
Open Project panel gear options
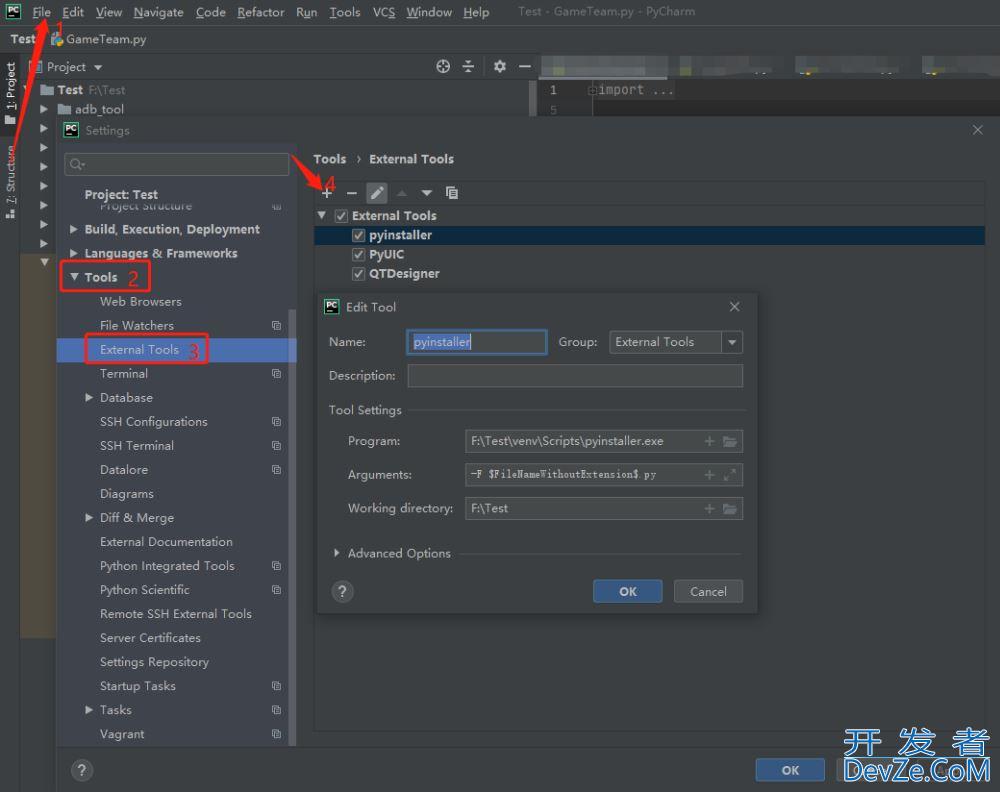click(x=500, y=66)
